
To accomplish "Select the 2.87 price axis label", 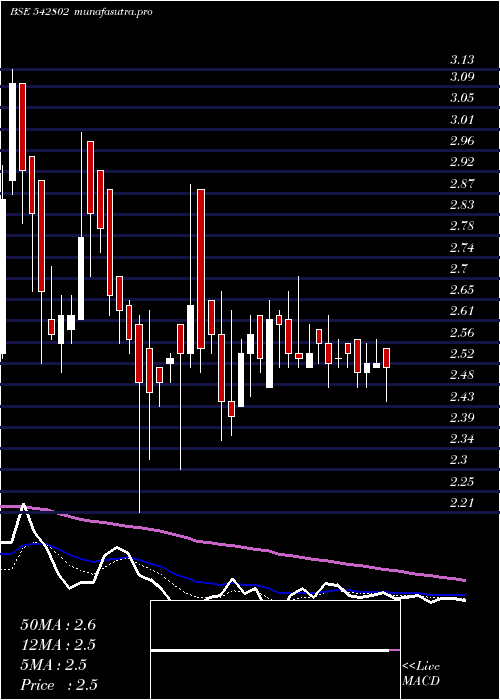I will tap(462, 183).
